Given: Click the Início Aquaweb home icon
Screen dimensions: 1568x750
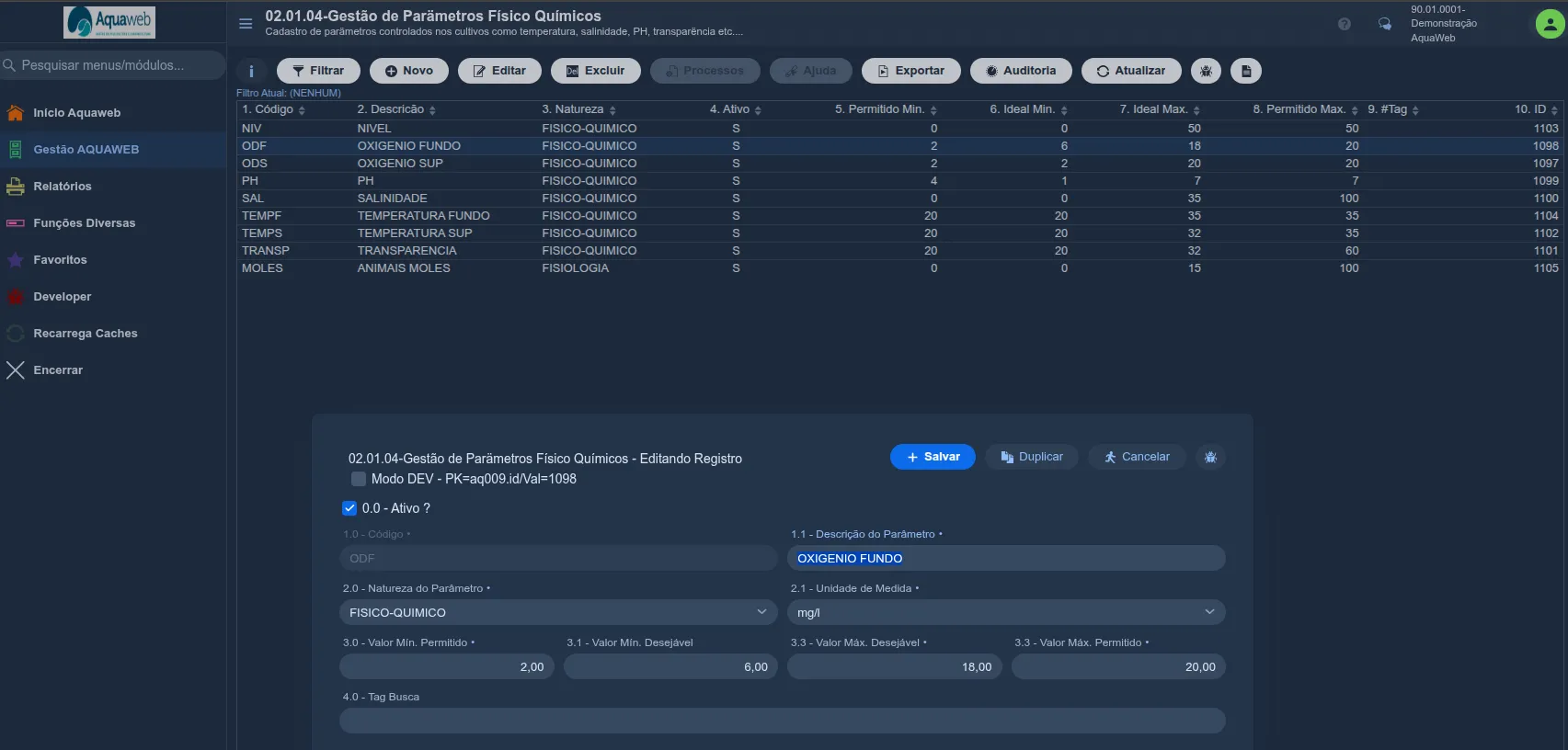Looking at the screenshot, I should click(16, 113).
